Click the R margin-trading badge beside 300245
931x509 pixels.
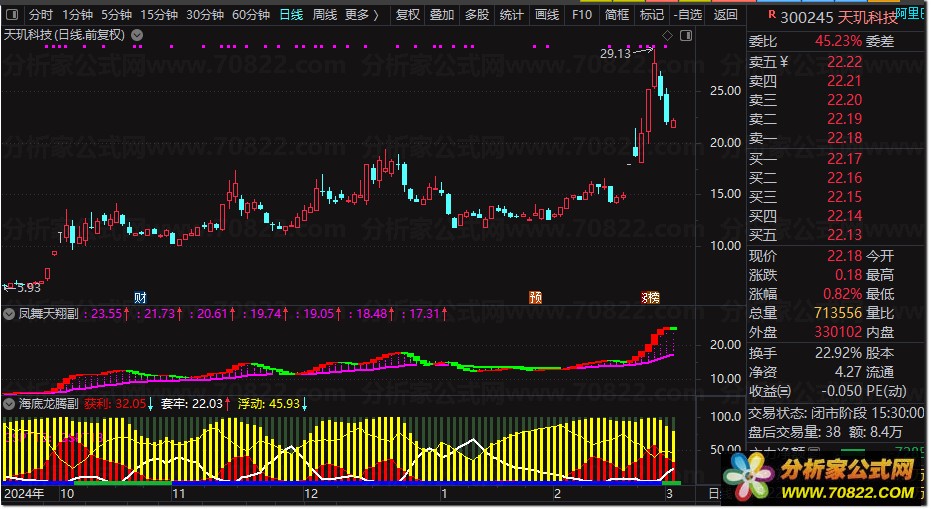[x=771, y=14]
